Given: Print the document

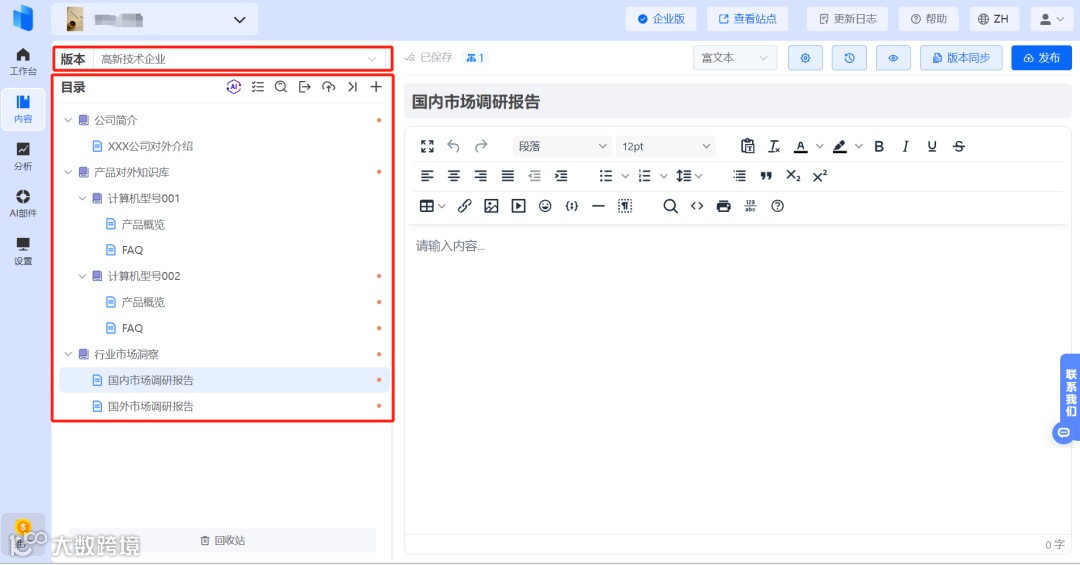Looking at the screenshot, I should pyautogui.click(x=723, y=206).
